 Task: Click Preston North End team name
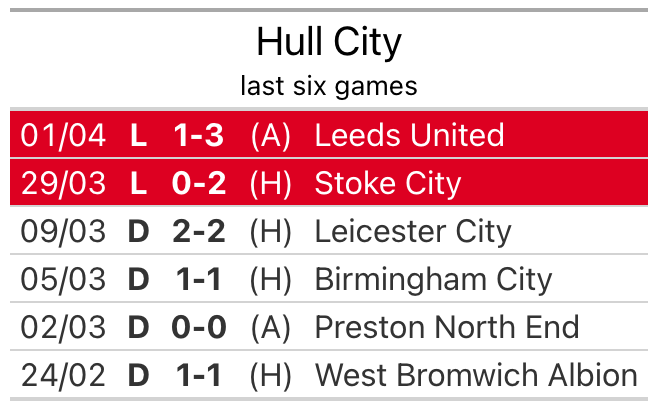tap(447, 327)
